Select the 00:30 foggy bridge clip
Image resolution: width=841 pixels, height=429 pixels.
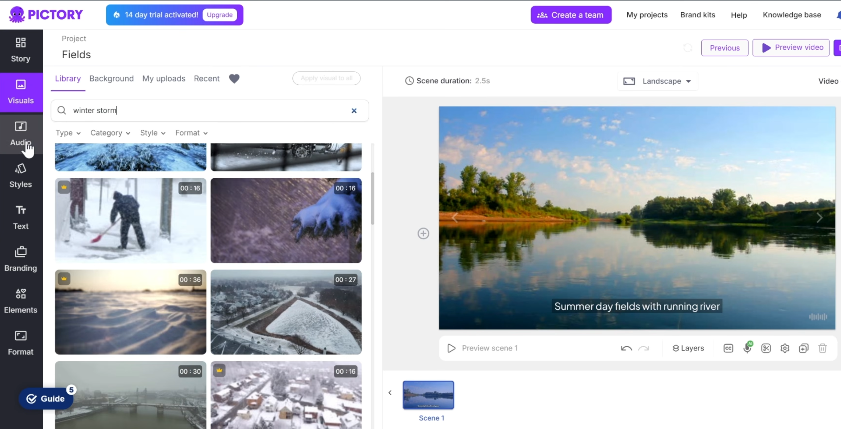pyautogui.click(x=130, y=395)
